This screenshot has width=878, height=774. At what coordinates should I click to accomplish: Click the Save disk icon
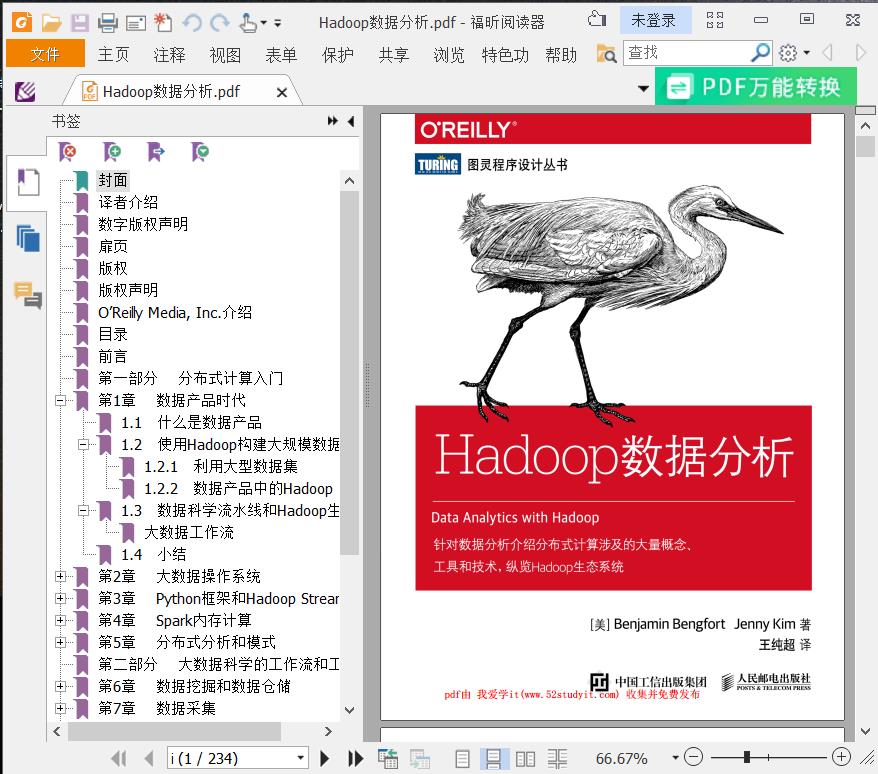(80, 22)
